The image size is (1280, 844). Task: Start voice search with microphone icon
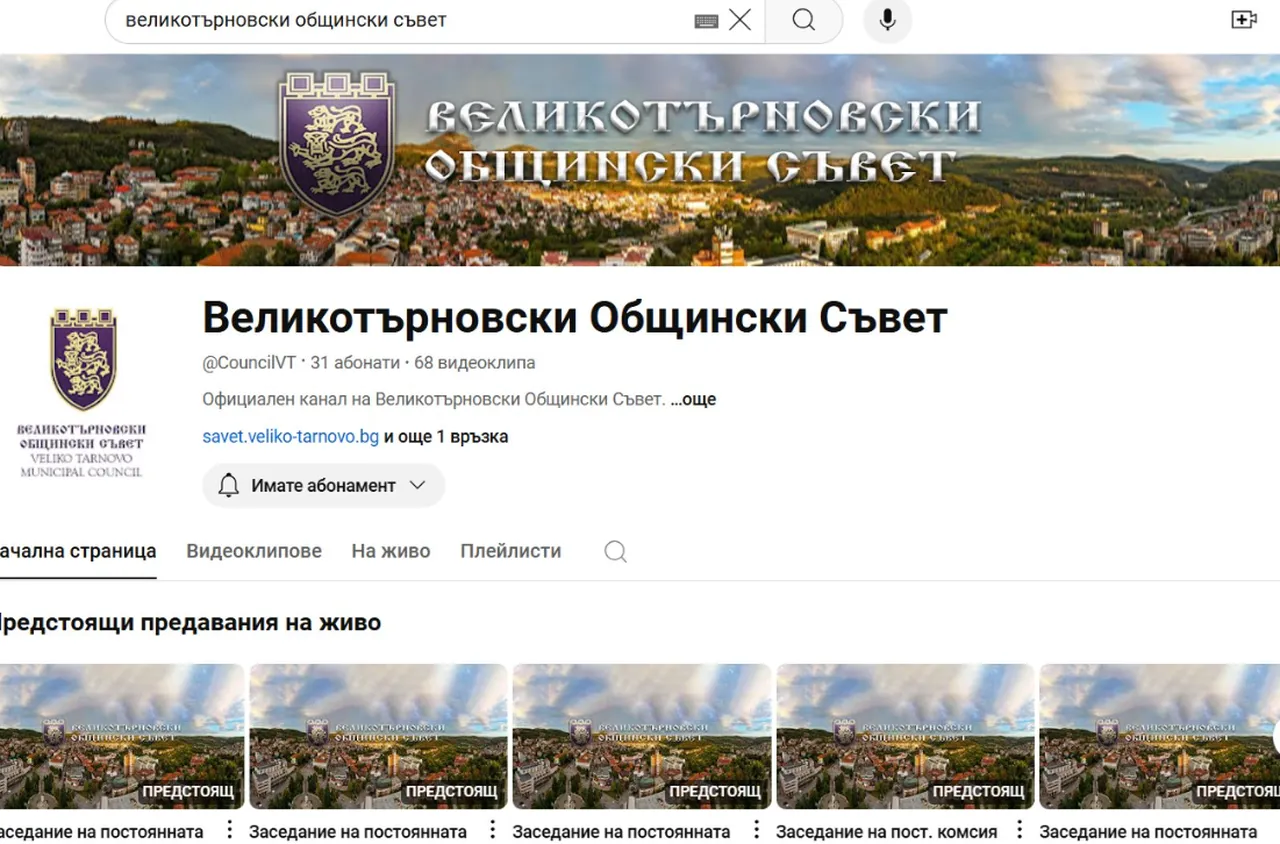point(887,20)
